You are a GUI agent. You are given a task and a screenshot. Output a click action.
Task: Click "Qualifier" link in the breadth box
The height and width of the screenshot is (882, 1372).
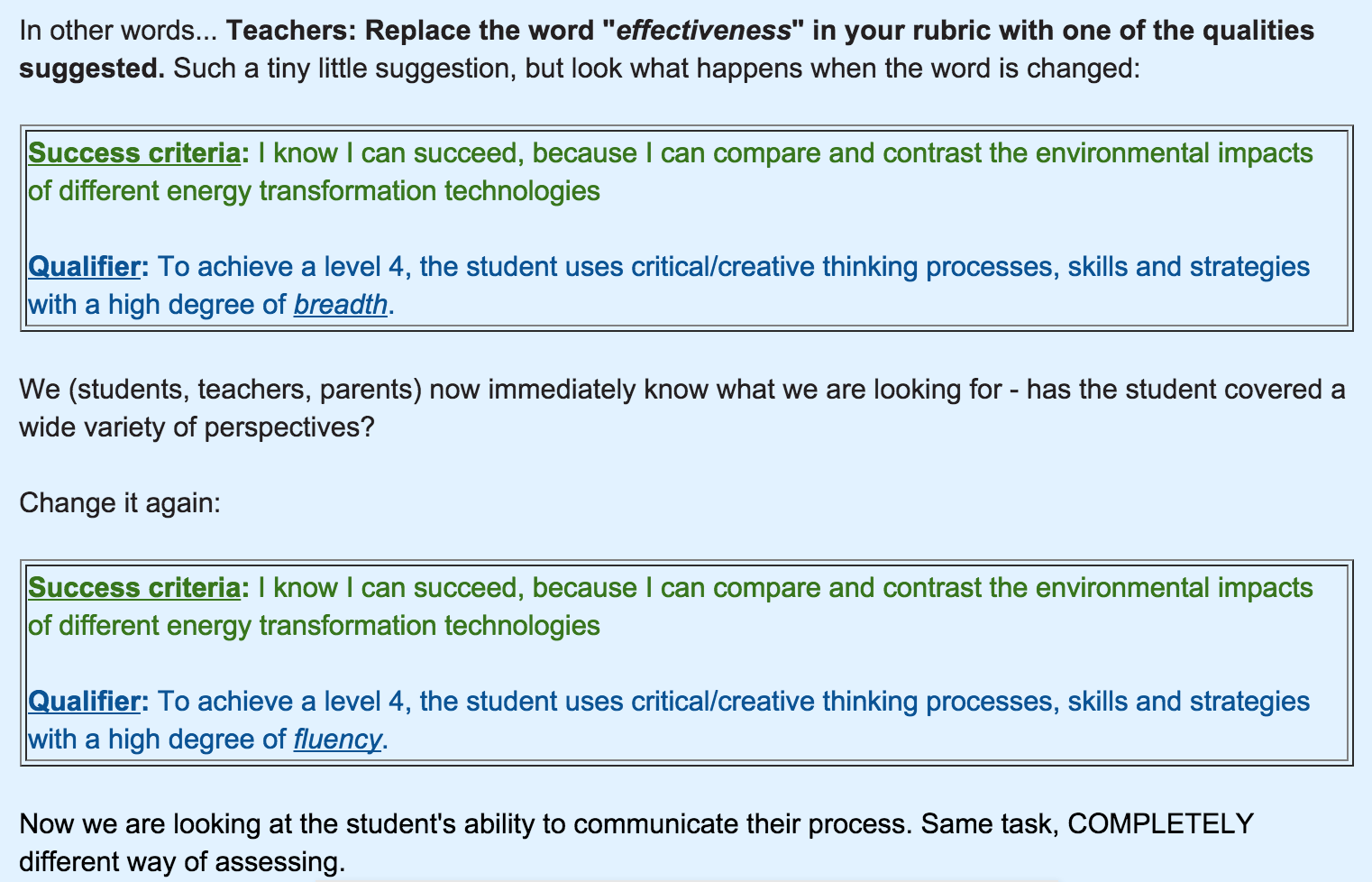[x=85, y=267]
